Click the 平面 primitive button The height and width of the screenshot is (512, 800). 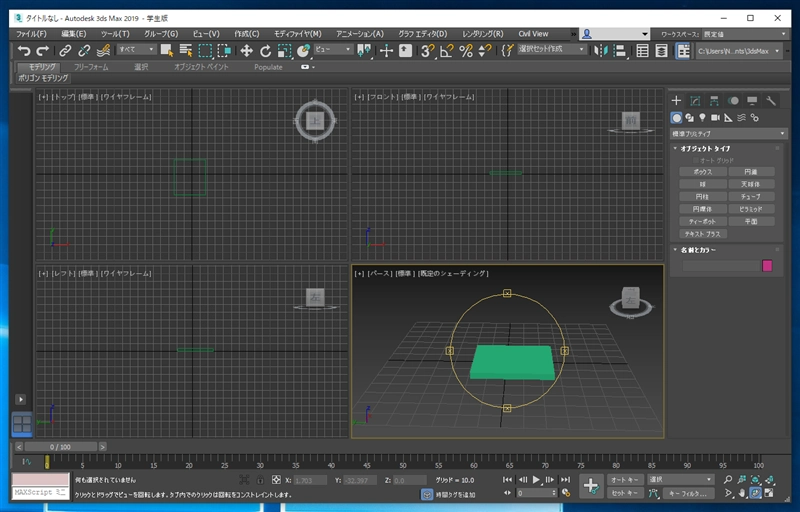(x=751, y=221)
